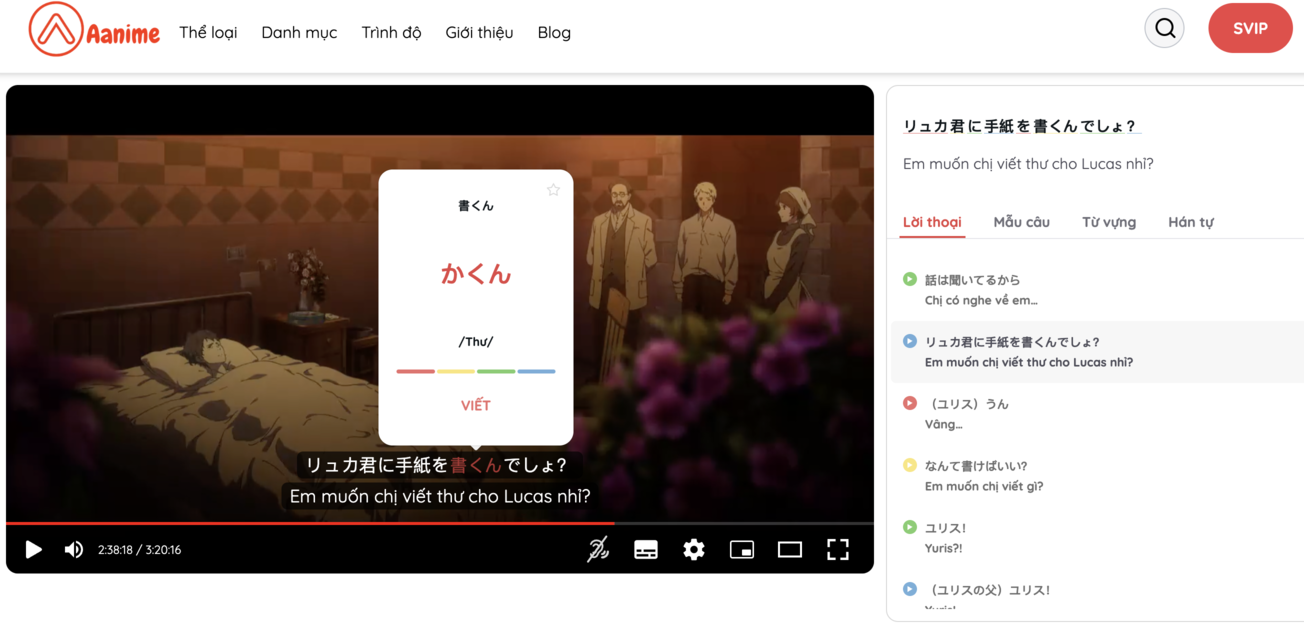Seek using the red progress bar

point(440,523)
